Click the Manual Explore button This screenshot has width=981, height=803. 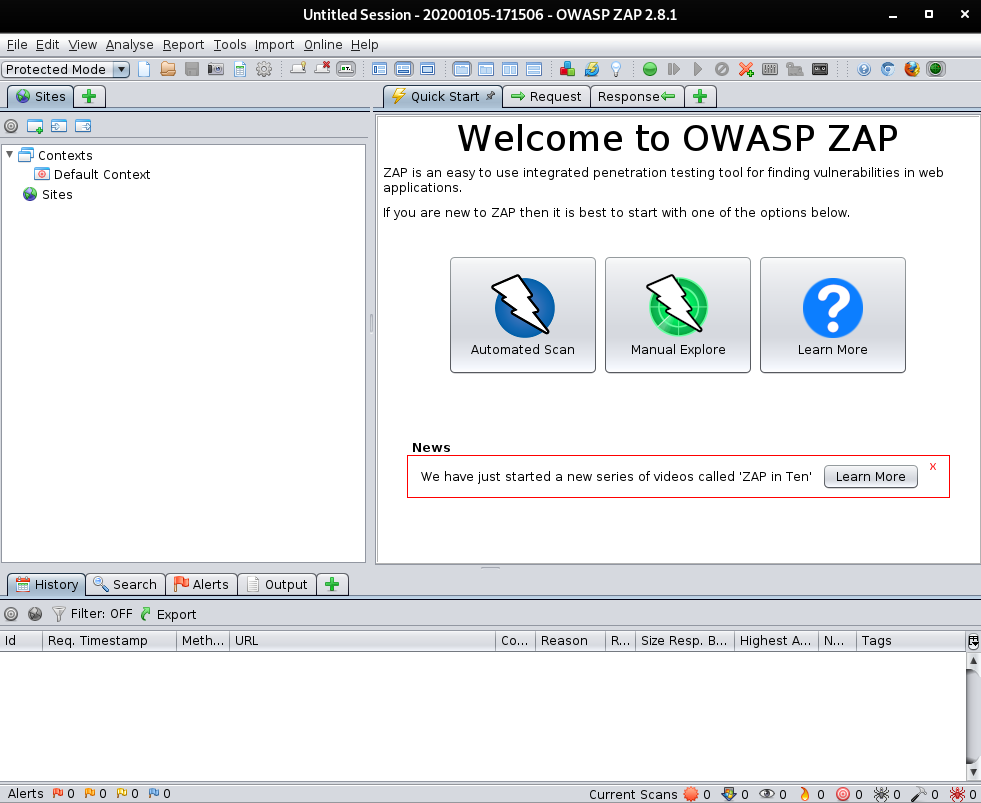pos(678,315)
